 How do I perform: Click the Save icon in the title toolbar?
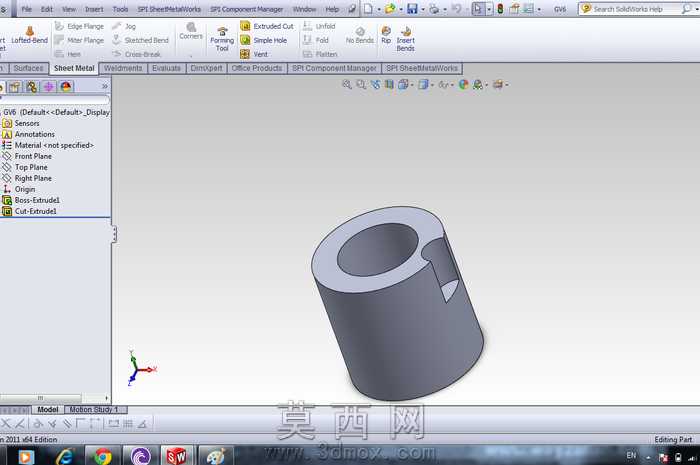412,9
